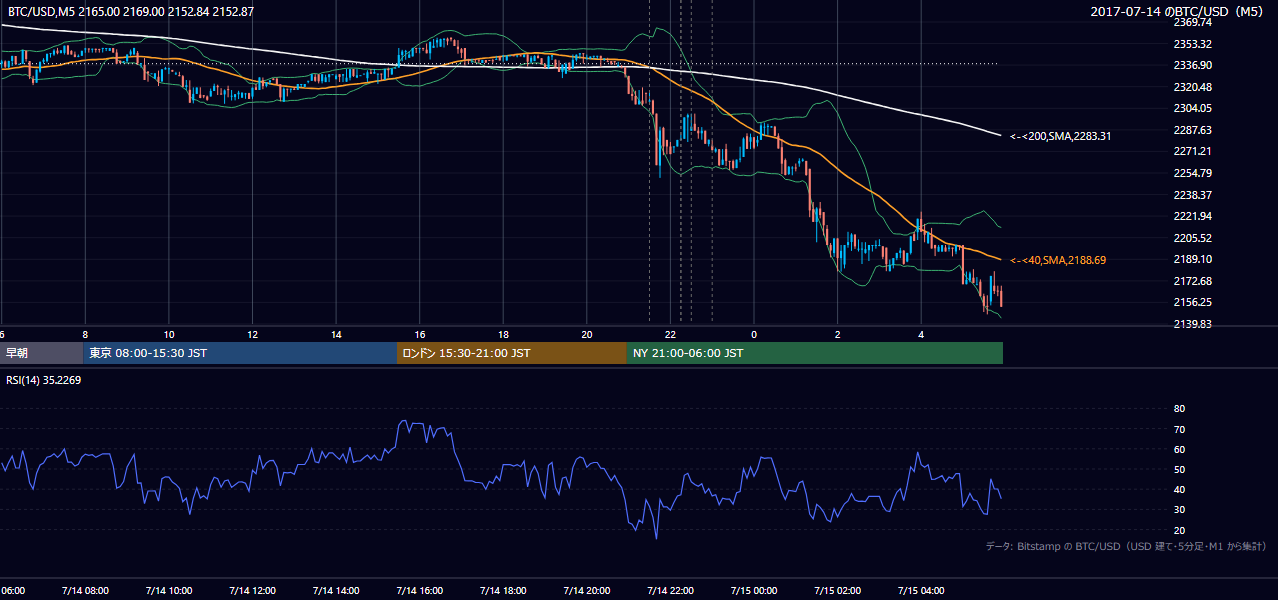Screen dimensions: 1278x600
Task: Click hour tick 18 under the price chart
Action: [x=503, y=335]
